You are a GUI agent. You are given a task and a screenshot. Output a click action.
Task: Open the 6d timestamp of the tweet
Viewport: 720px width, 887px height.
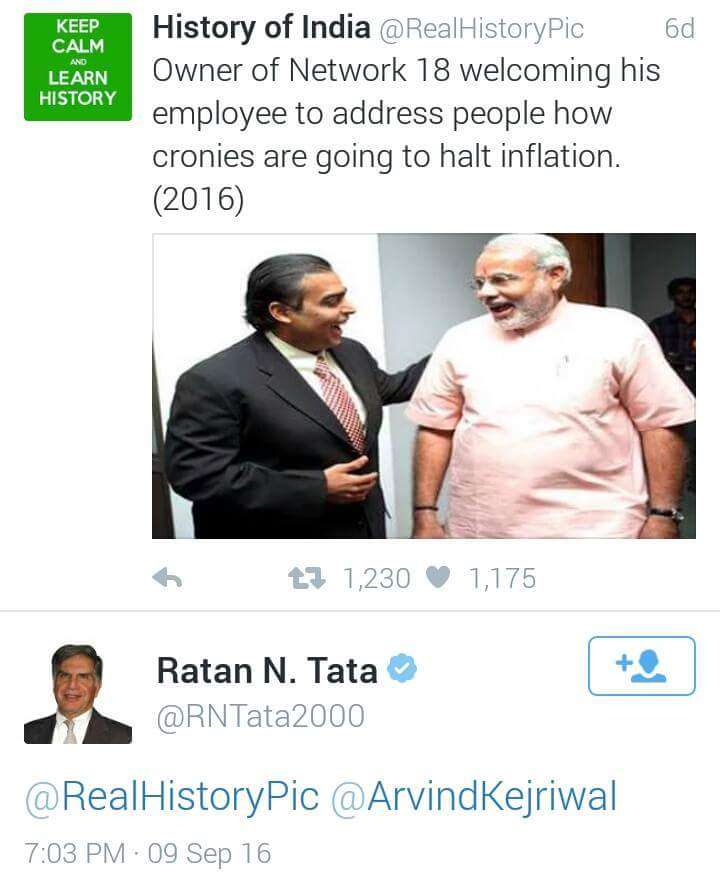[x=679, y=28]
